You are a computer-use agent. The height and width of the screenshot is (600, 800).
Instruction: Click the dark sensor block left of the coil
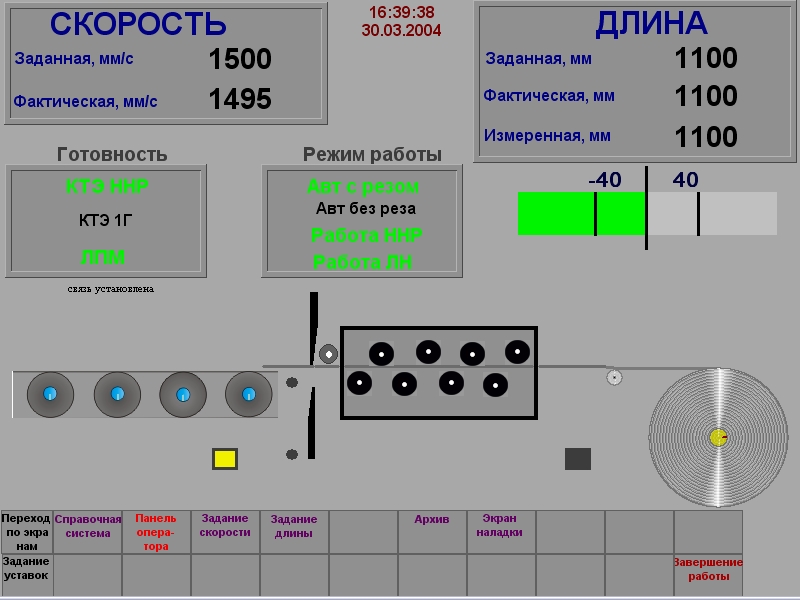pyautogui.click(x=579, y=460)
